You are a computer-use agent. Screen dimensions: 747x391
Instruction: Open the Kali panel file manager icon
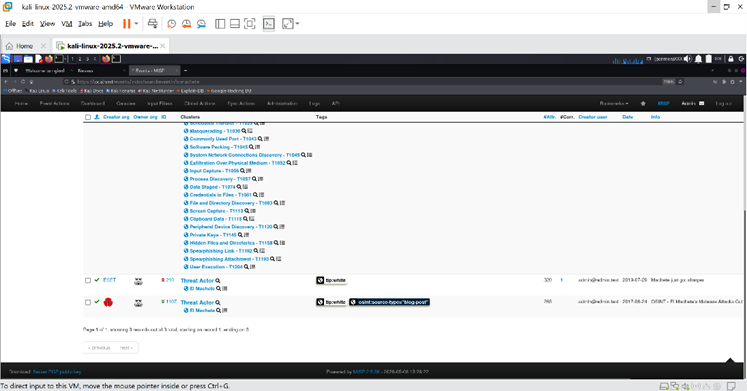pos(28,59)
